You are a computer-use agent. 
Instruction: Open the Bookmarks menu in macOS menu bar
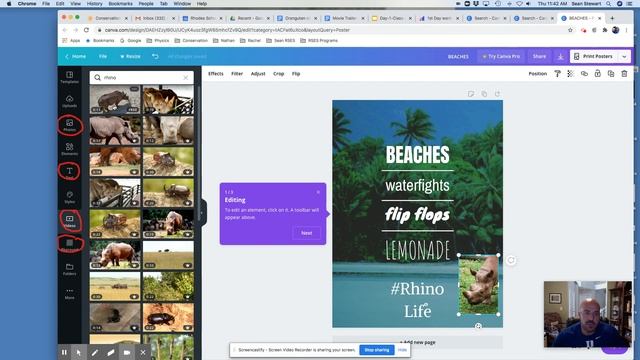(120, 4)
